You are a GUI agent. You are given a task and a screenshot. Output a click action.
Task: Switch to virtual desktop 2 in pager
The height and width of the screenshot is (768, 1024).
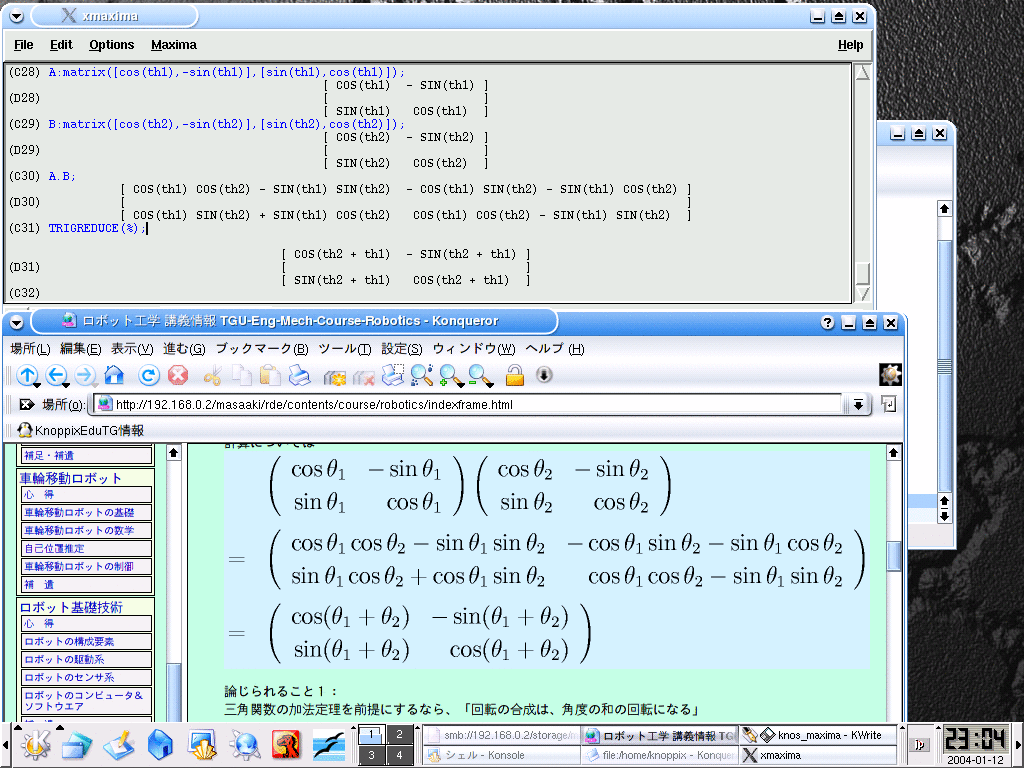399,735
